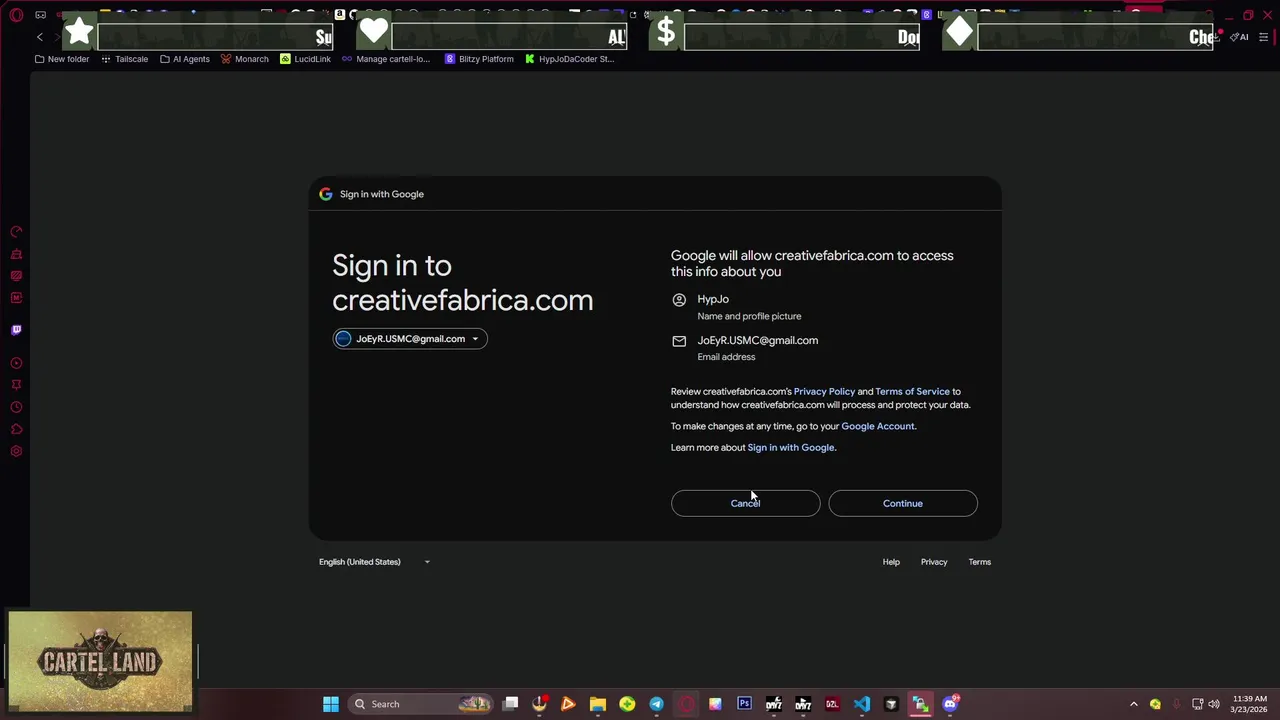Open the Monarch bookmark
This screenshot has height=720, width=1280.
245,59
